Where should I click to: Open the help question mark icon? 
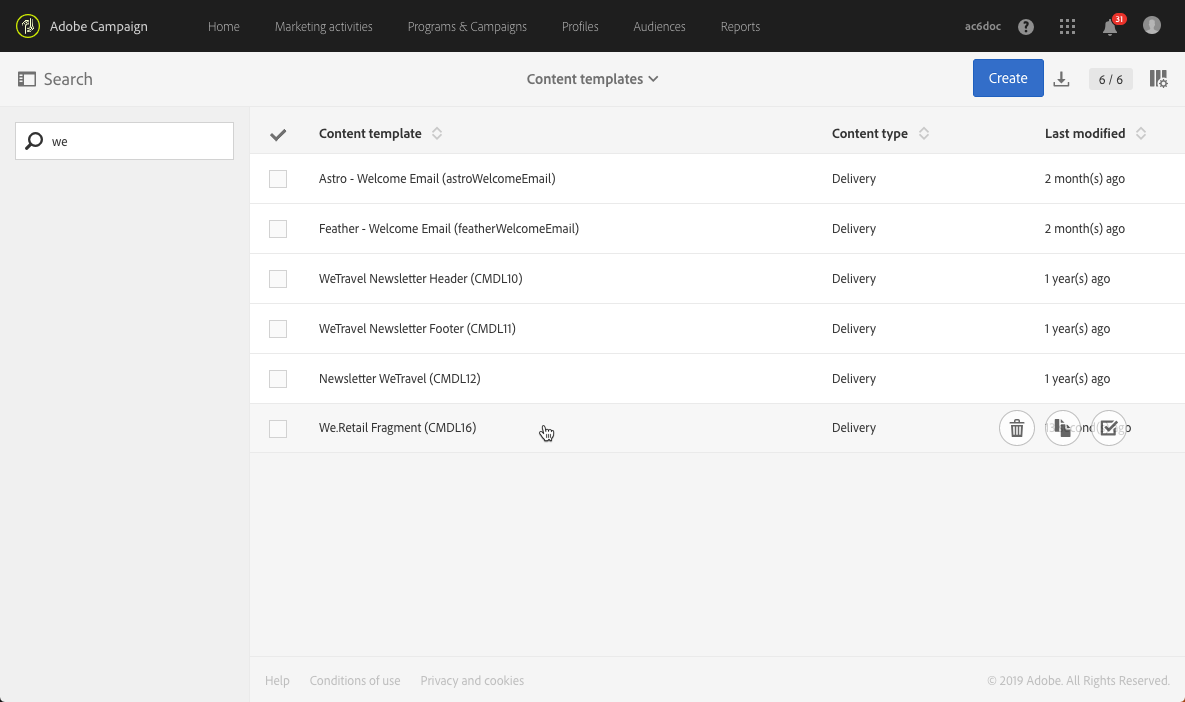[1026, 26]
